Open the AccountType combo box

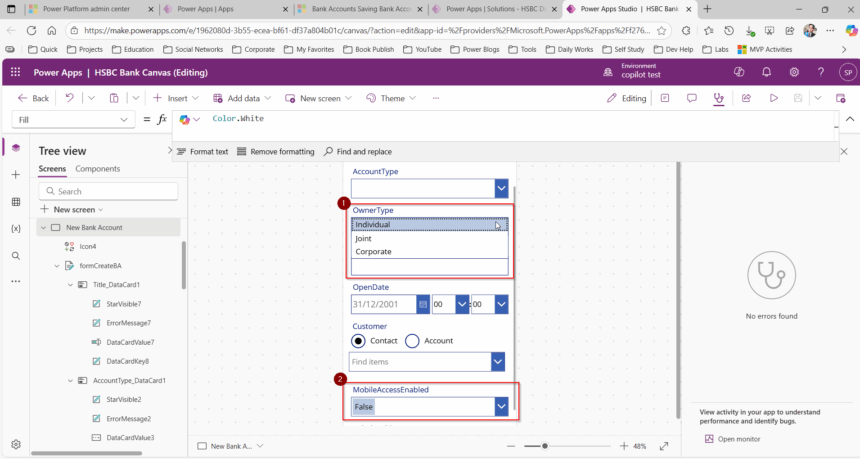click(x=501, y=188)
